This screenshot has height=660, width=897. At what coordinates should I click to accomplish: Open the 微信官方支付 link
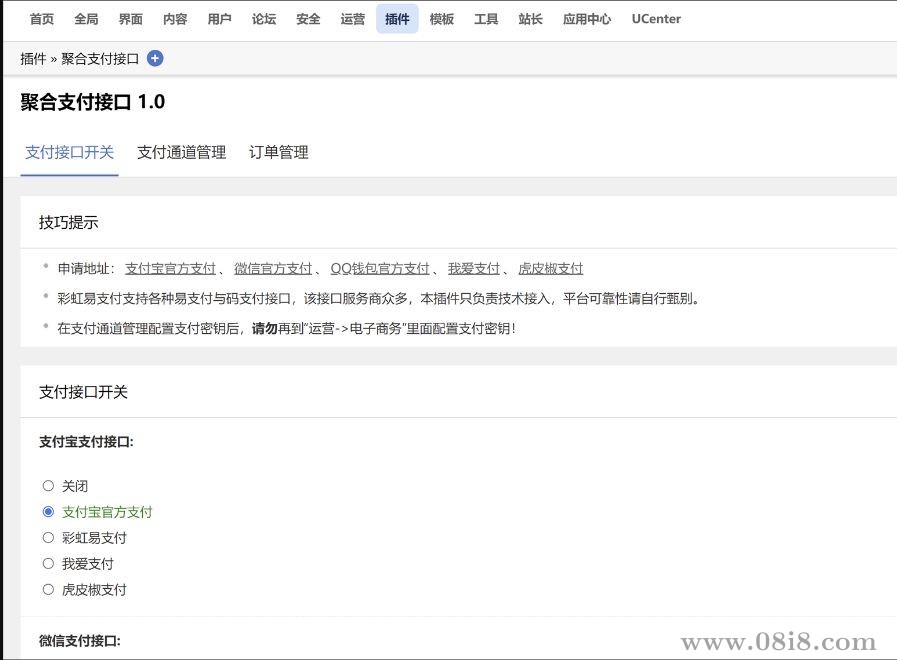[272, 268]
